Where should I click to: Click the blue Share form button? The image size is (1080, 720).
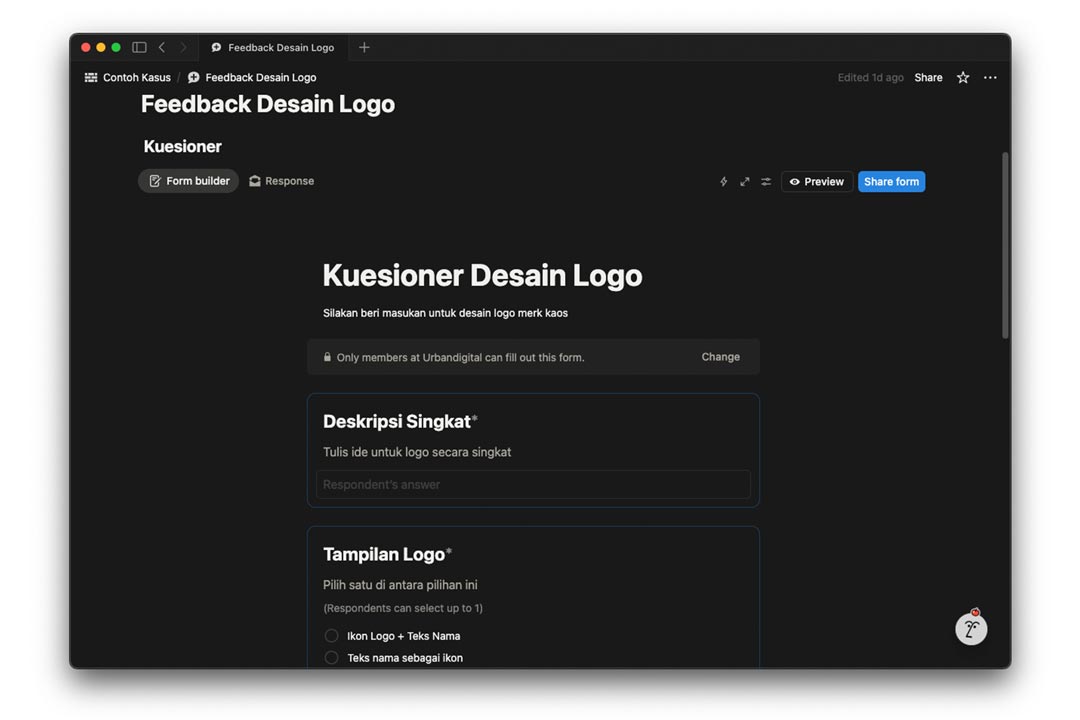[x=891, y=182]
